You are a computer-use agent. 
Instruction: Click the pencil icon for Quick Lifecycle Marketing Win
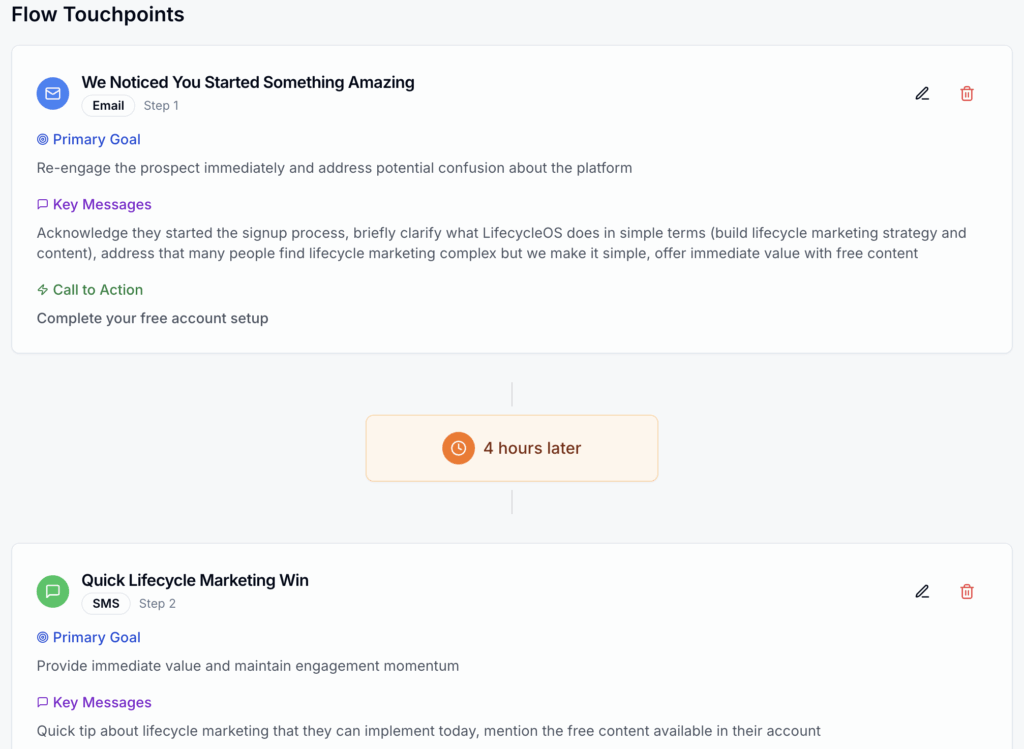pyautogui.click(x=922, y=592)
